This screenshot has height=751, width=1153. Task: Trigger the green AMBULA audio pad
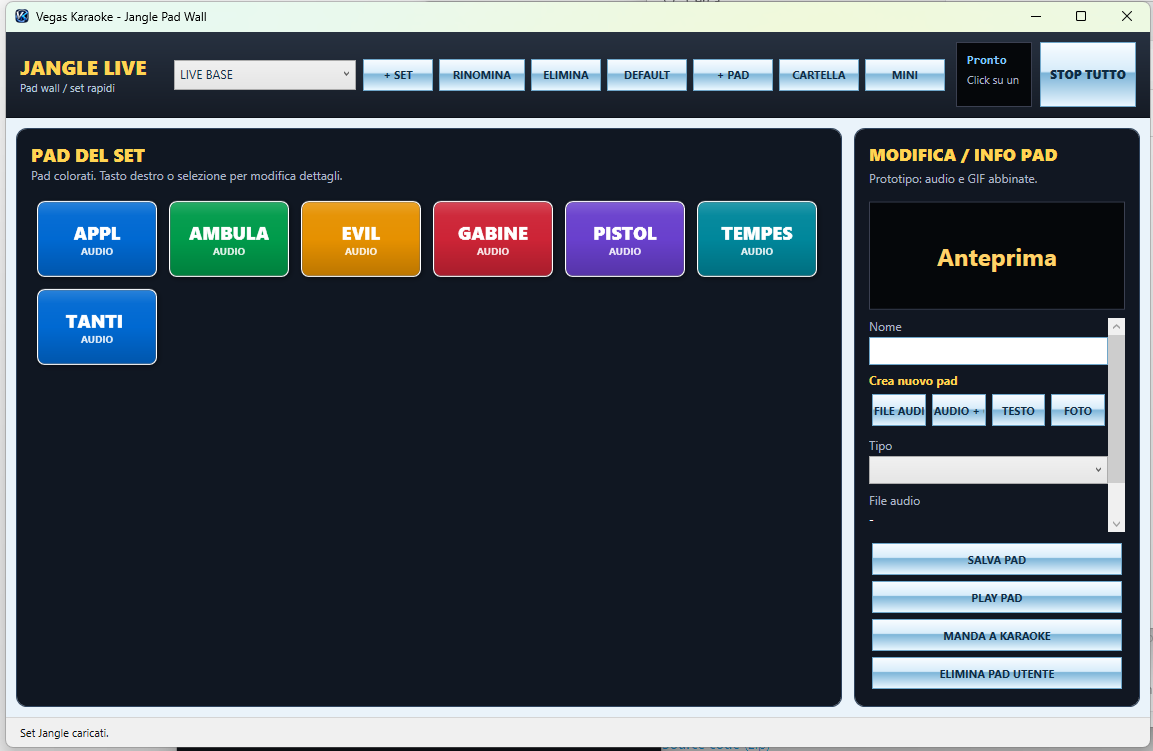(229, 239)
